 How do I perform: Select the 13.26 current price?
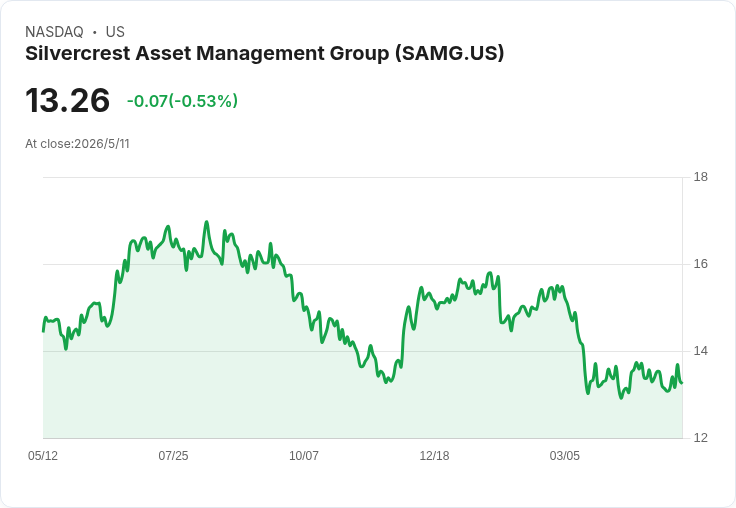point(68,100)
